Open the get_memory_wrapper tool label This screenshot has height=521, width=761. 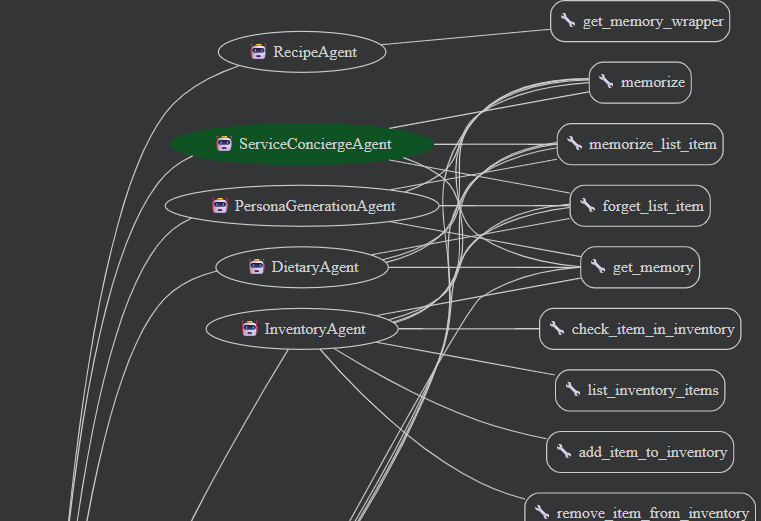click(x=653, y=21)
